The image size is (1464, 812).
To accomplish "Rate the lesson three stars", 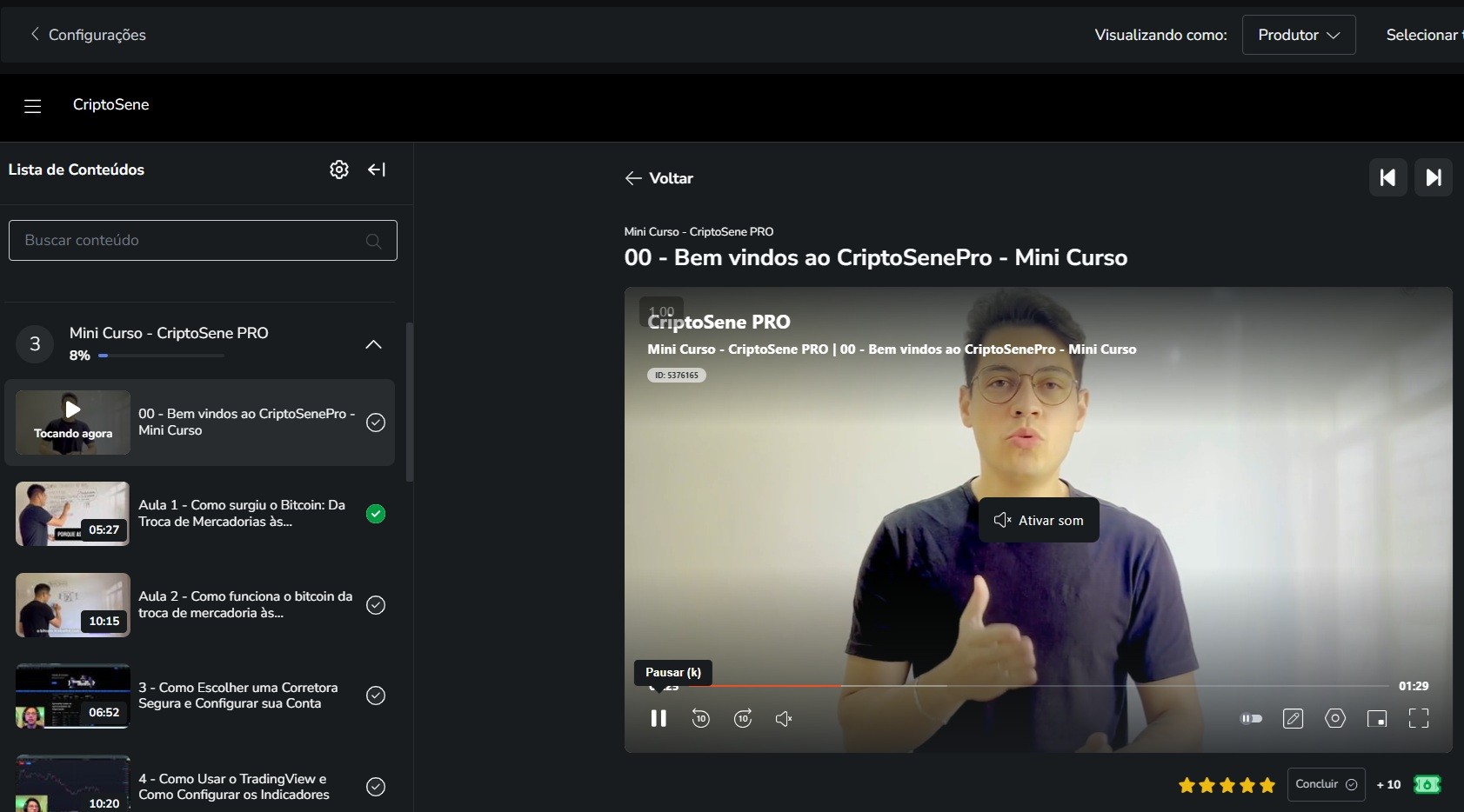I will pyautogui.click(x=1227, y=785).
